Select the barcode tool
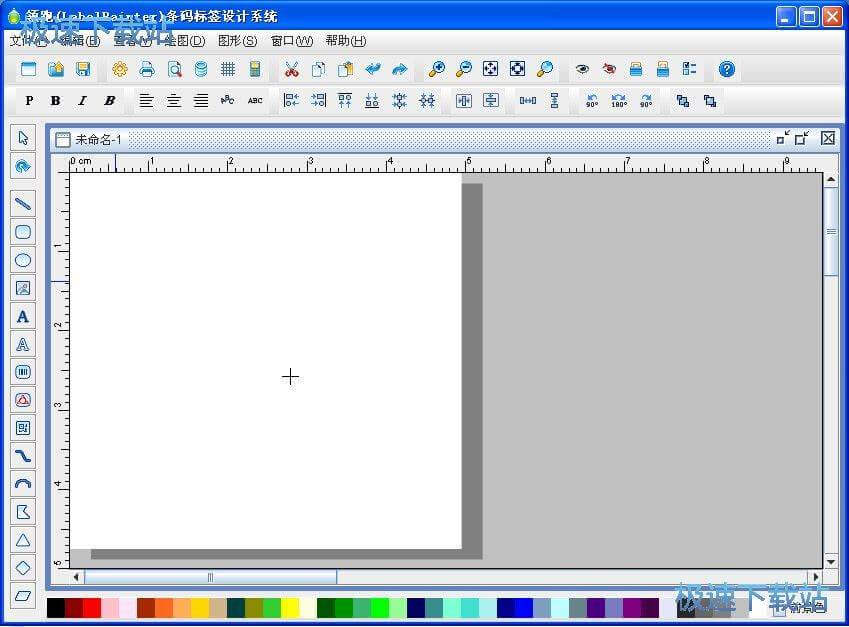849x627 pixels. [x=23, y=372]
